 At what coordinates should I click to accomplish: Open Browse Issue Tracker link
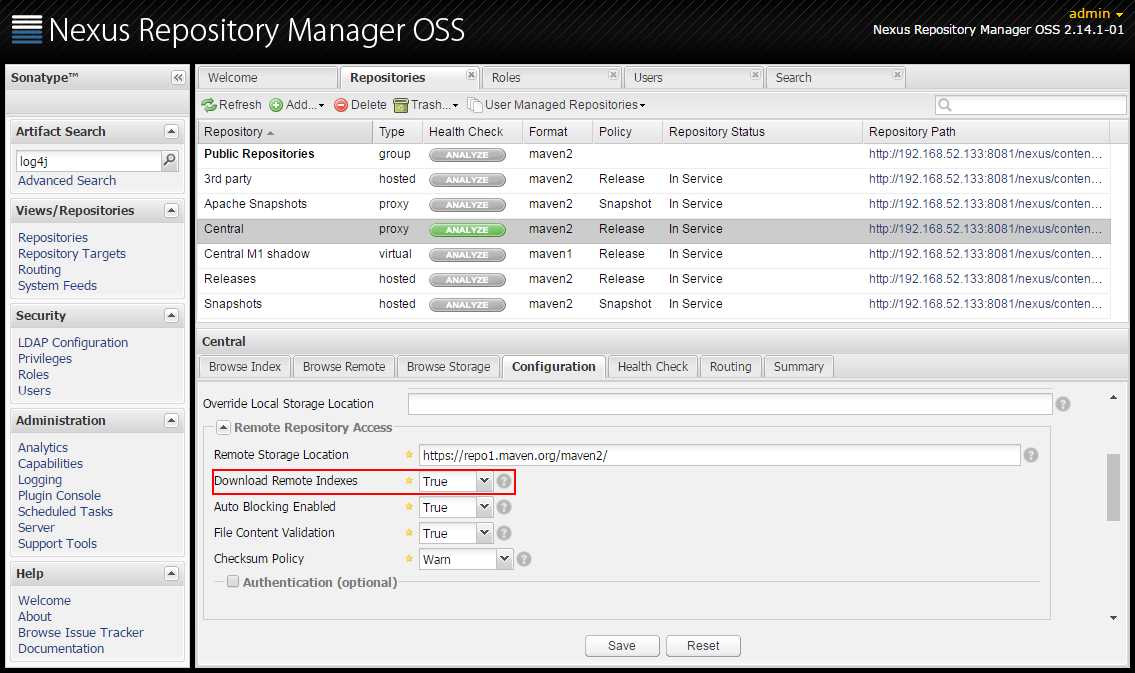tap(80, 632)
